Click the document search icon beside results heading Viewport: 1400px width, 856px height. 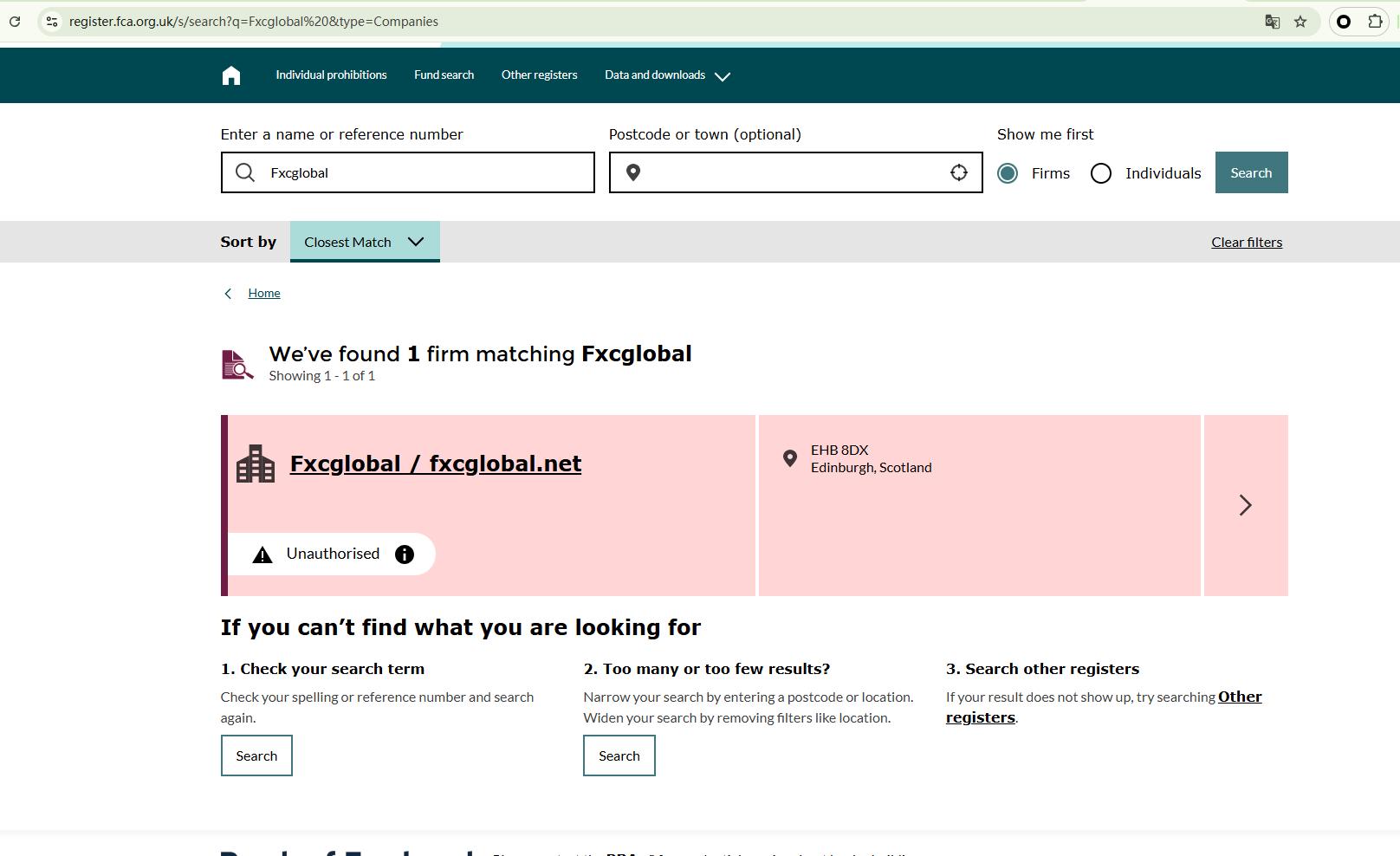tap(237, 365)
